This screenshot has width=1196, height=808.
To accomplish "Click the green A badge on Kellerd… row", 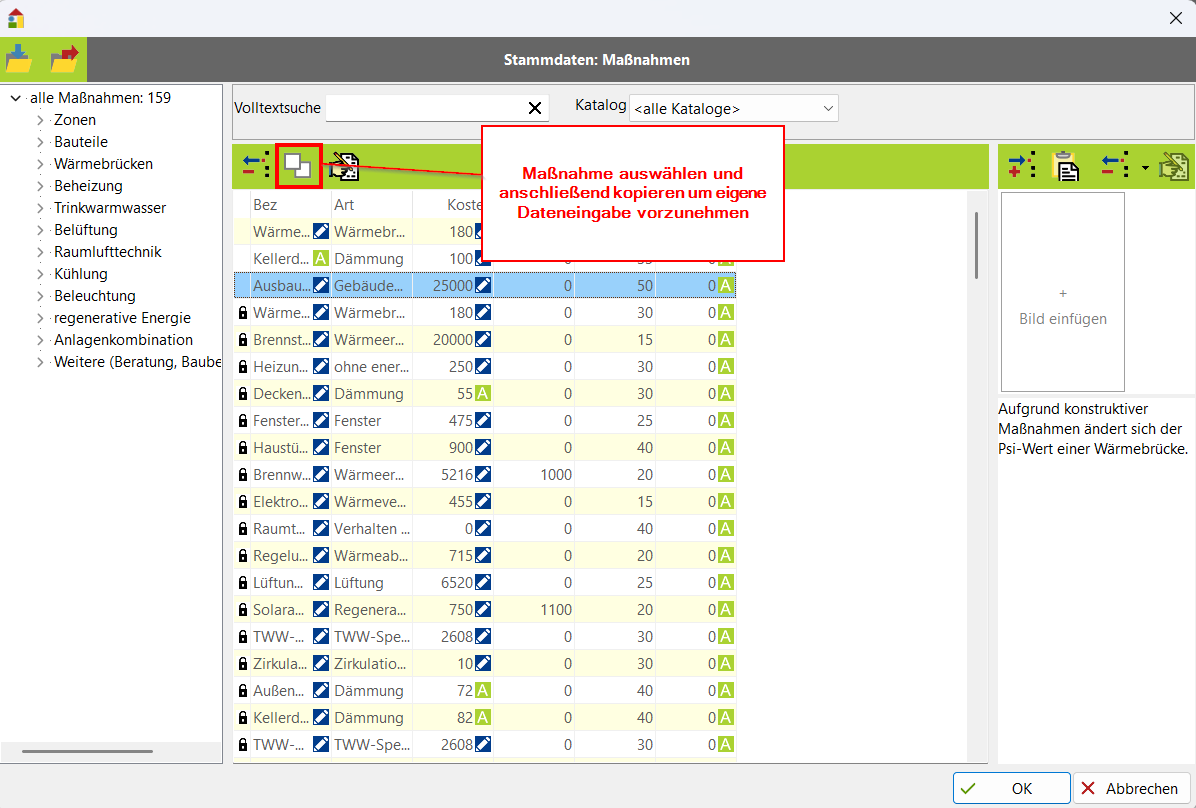I will (321, 259).
